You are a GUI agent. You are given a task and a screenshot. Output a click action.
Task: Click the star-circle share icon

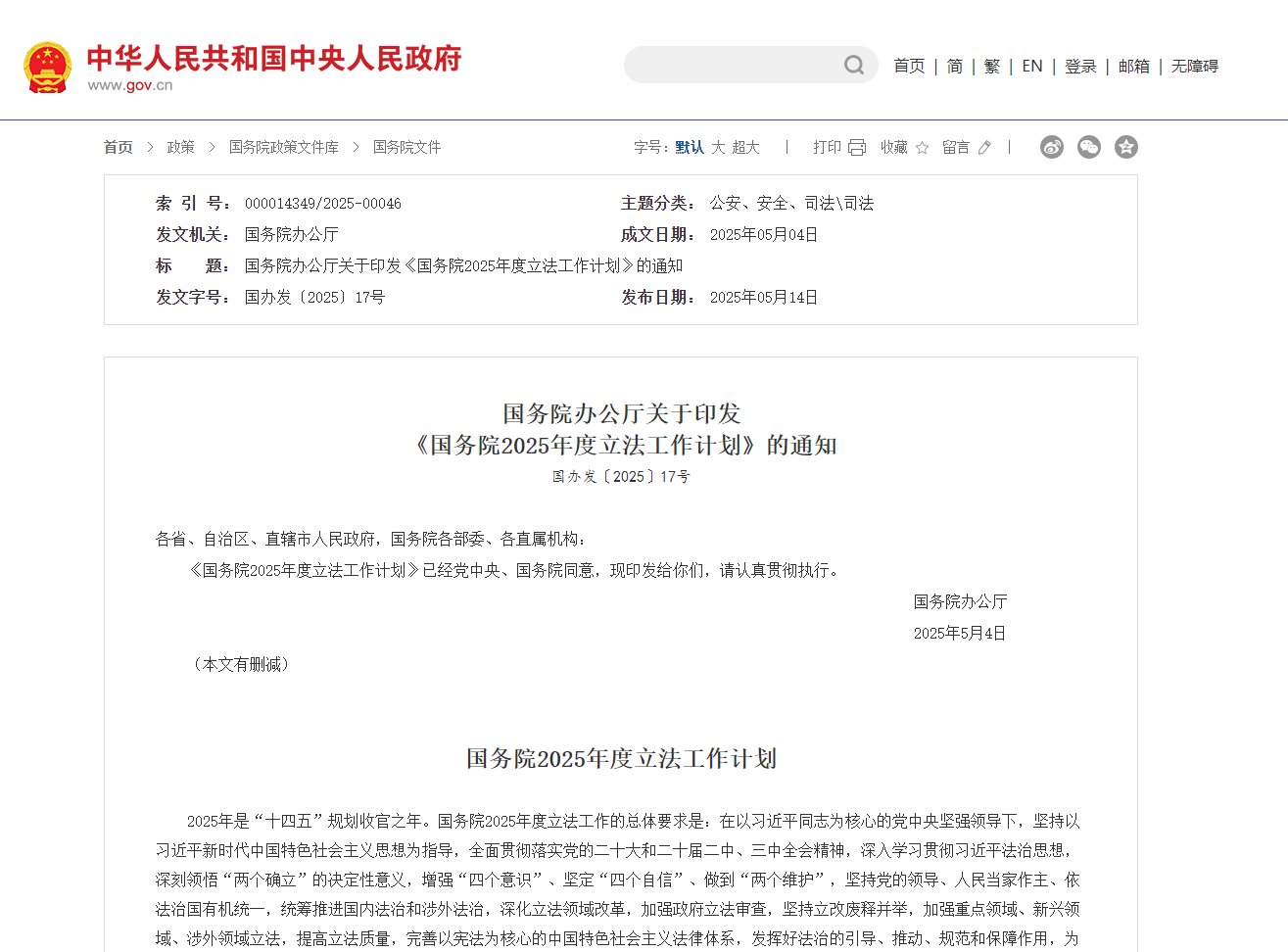coord(1125,147)
